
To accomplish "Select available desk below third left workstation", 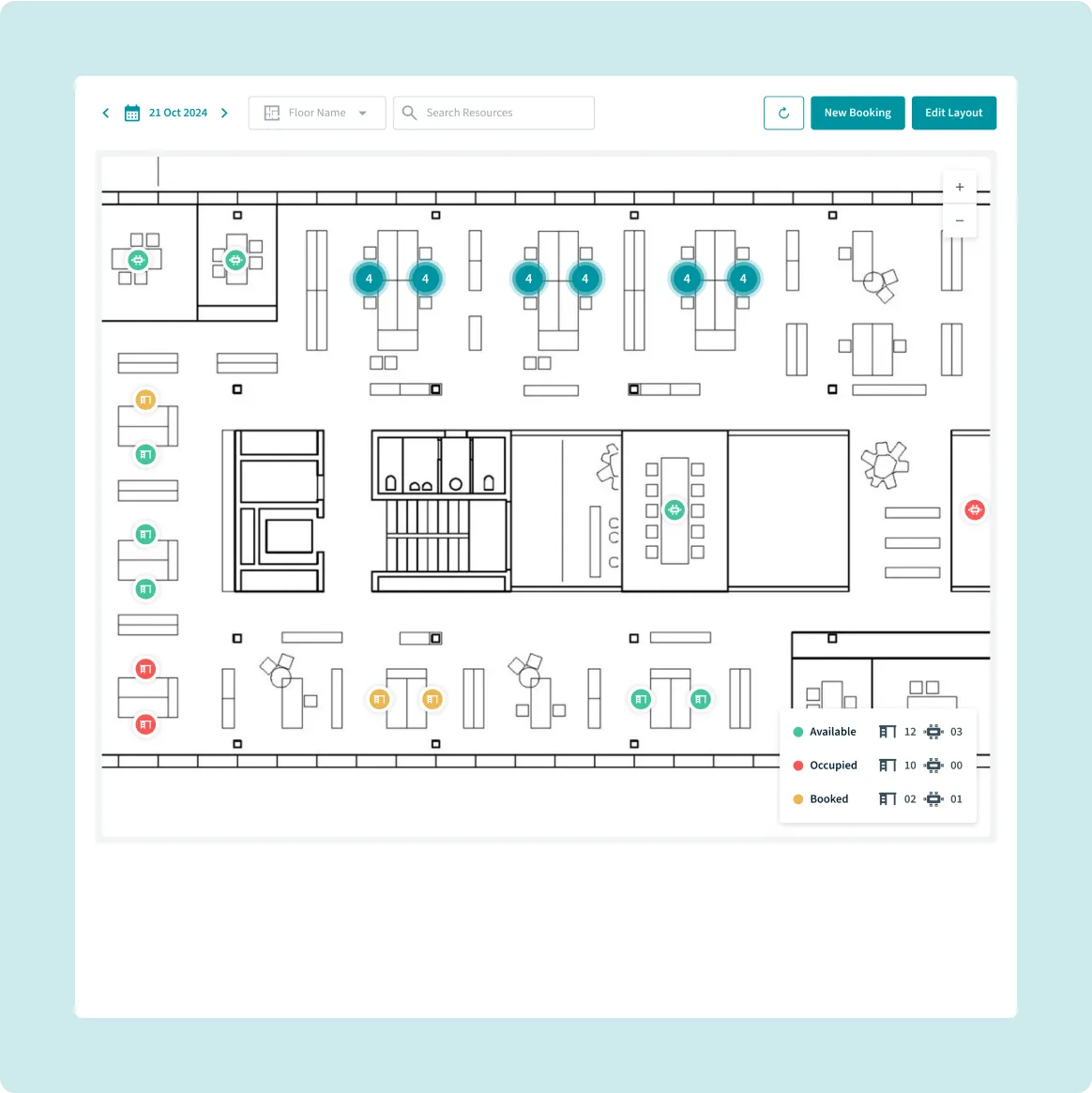I will click(x=145, y=590).
